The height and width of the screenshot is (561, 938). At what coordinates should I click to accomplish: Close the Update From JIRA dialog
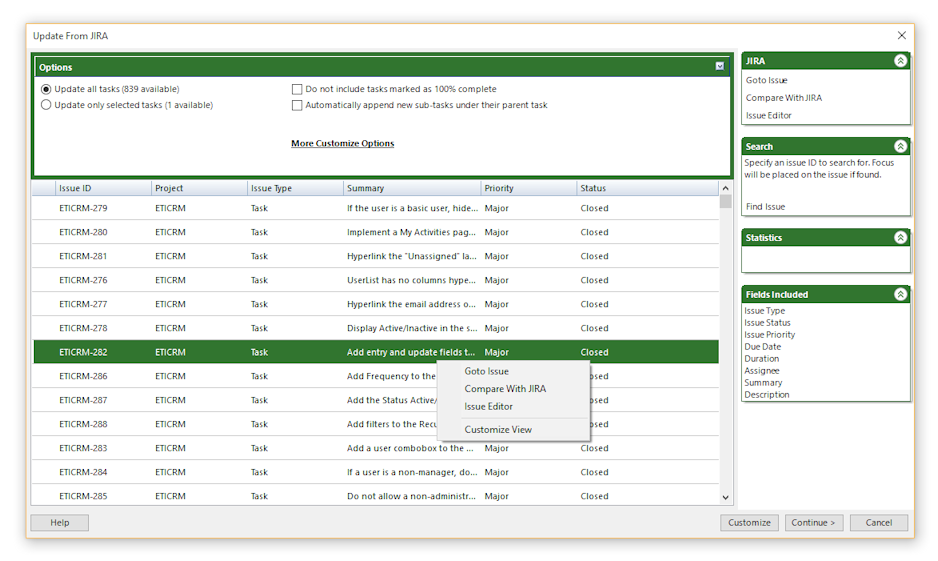(902, 35)
